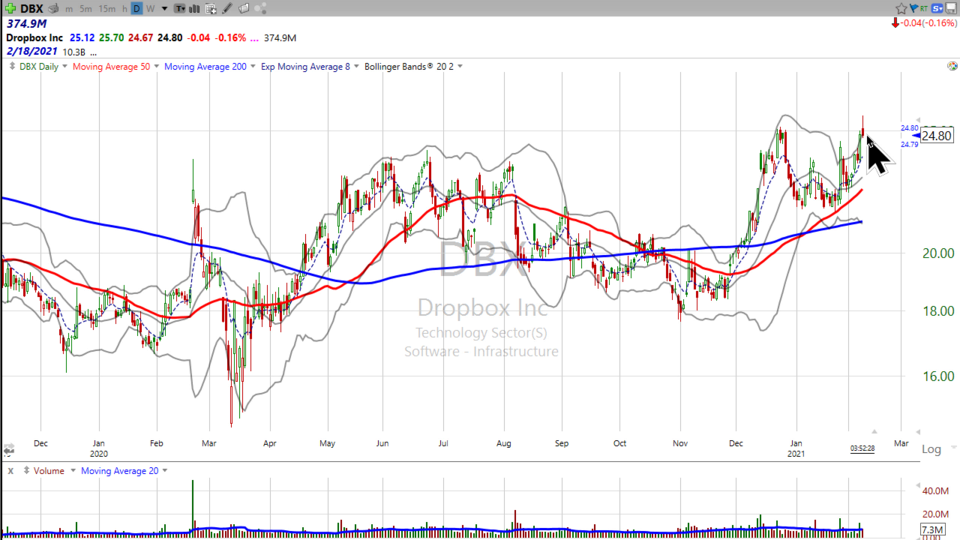Click the Jan 2020 date axis label
The height and width of the screenshot is (540, 960).
99,448
